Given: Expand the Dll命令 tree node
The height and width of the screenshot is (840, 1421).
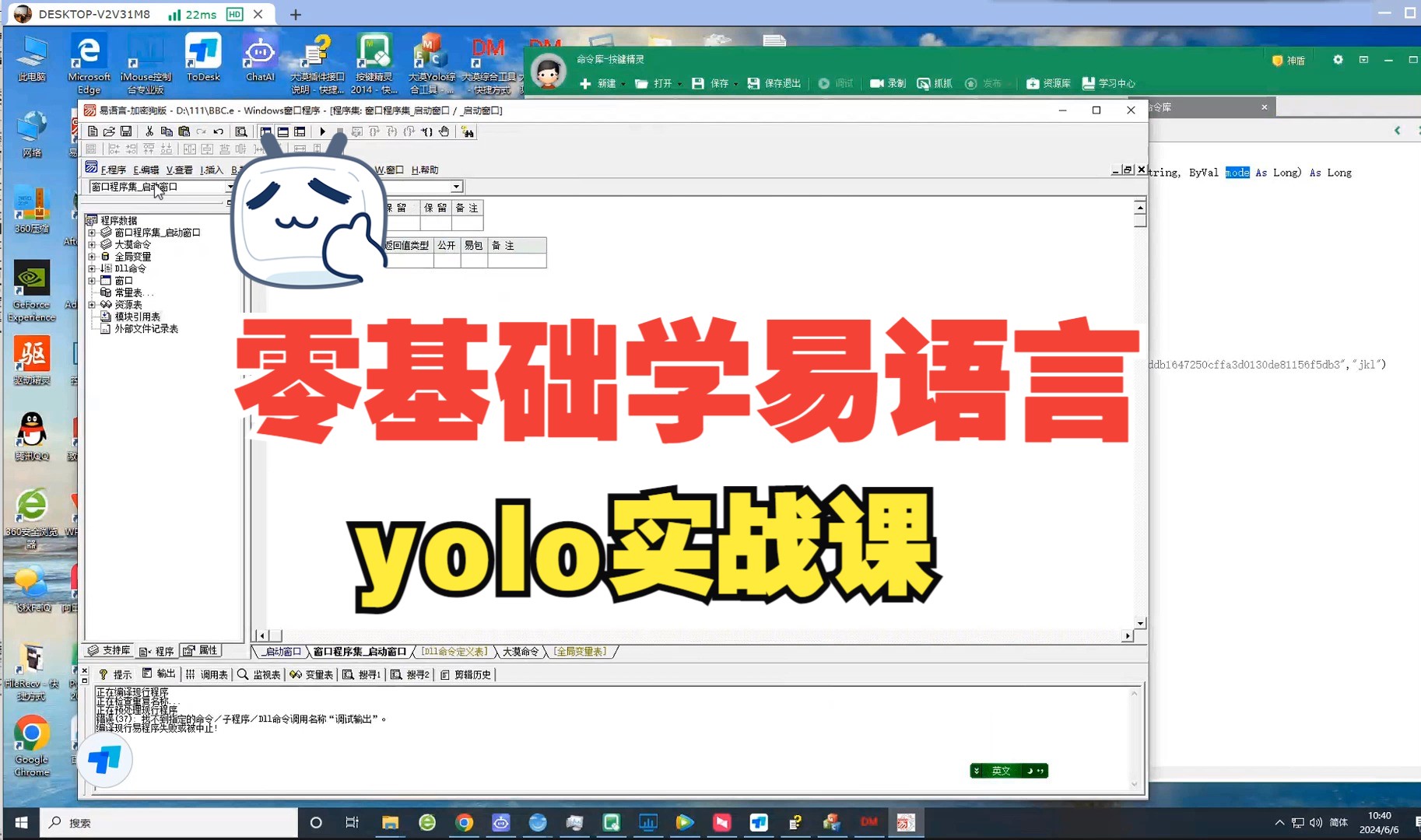Looking at the screenshot, I should (x=93, y=268).
